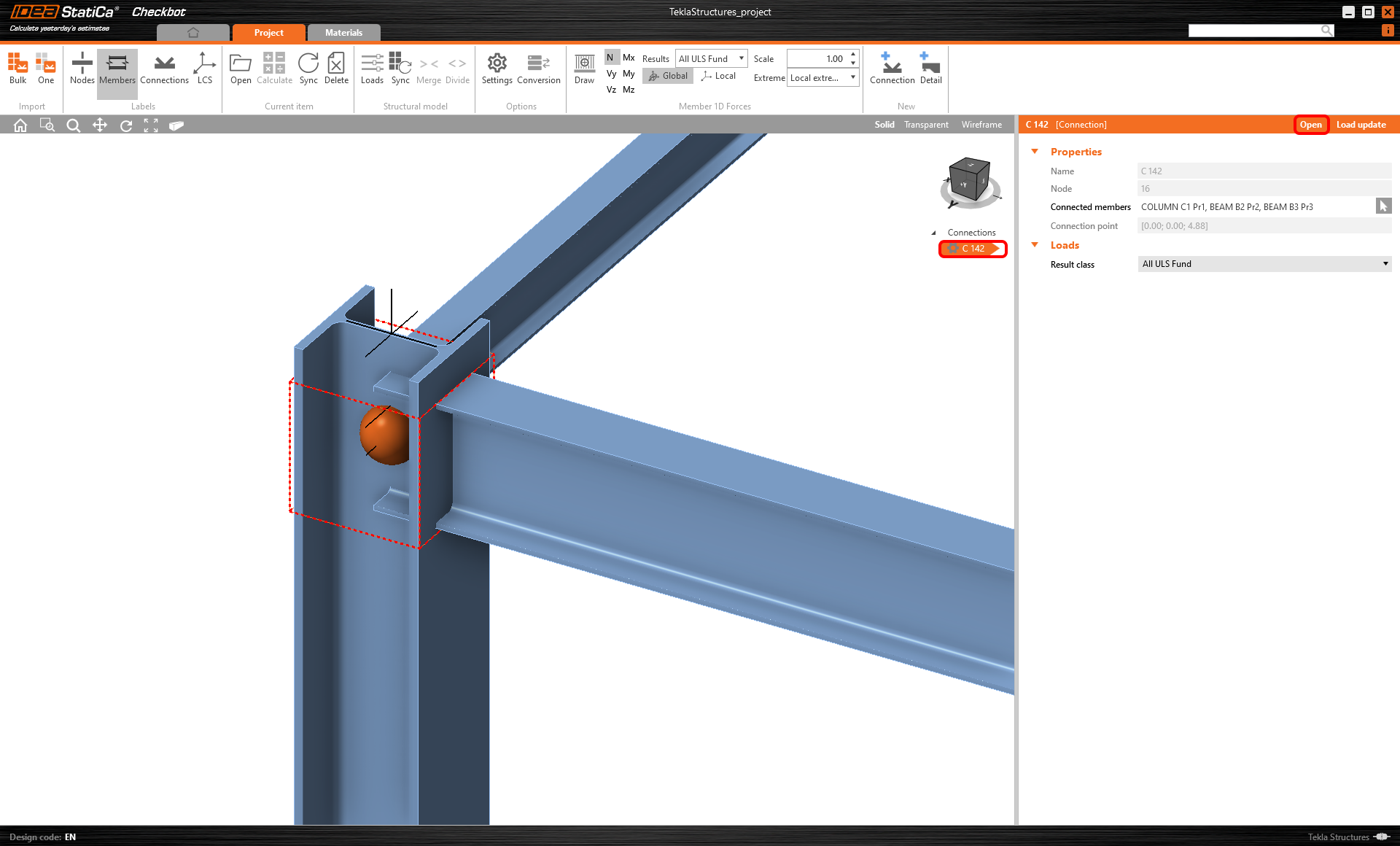Open the Loads dialog in Structural model group
Image resolution: width=1400 pixels, height=846 pixels.
click(372, 69)
